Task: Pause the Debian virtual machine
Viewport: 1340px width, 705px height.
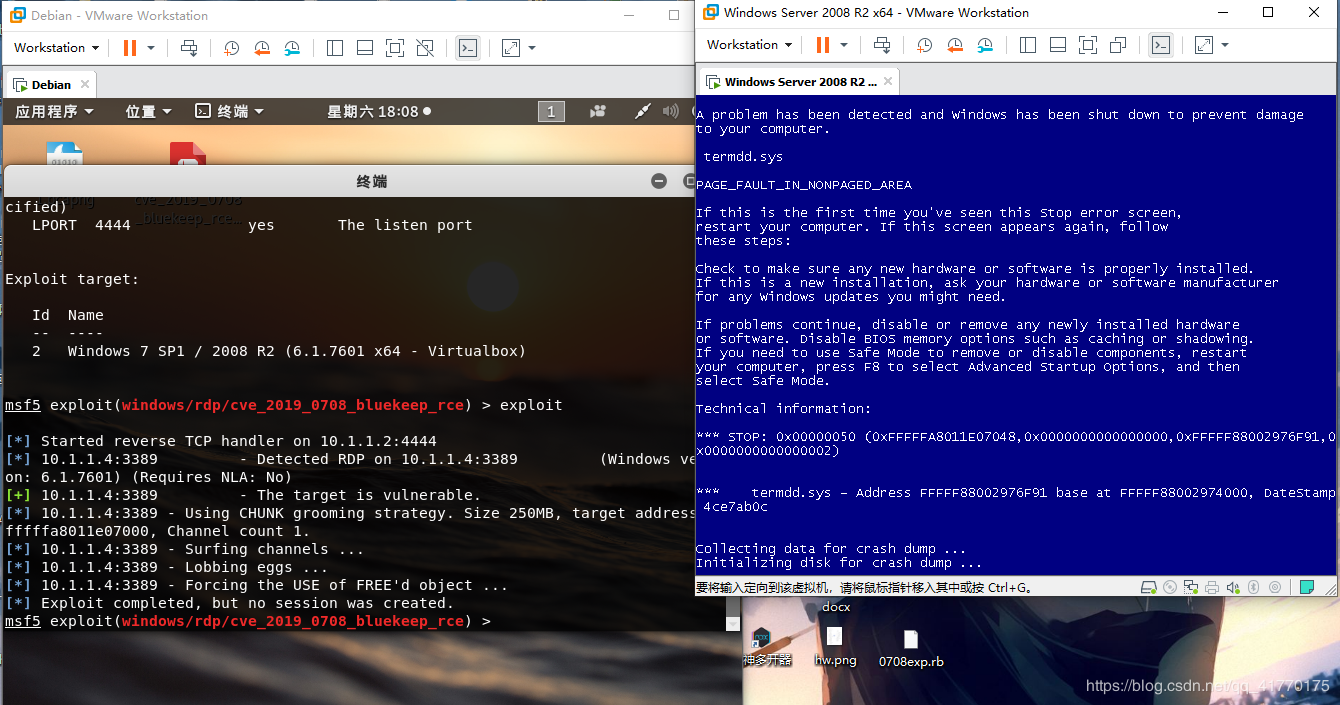Action: tap(130, 47)
